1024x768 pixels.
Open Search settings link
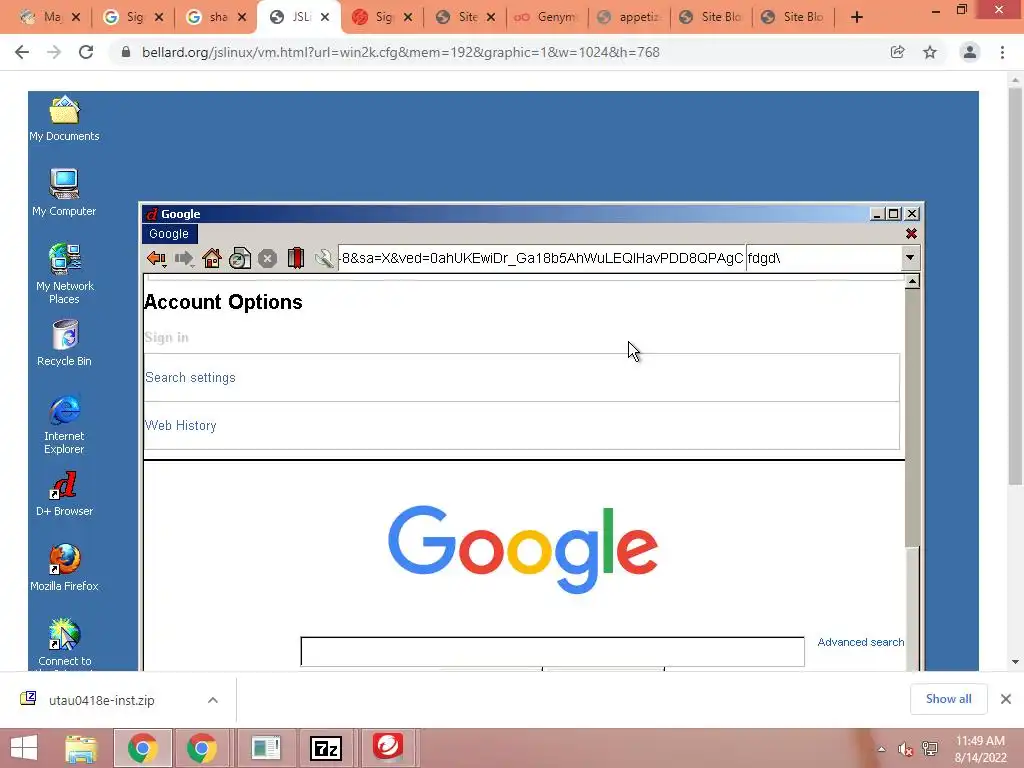[x=190, y=377]
